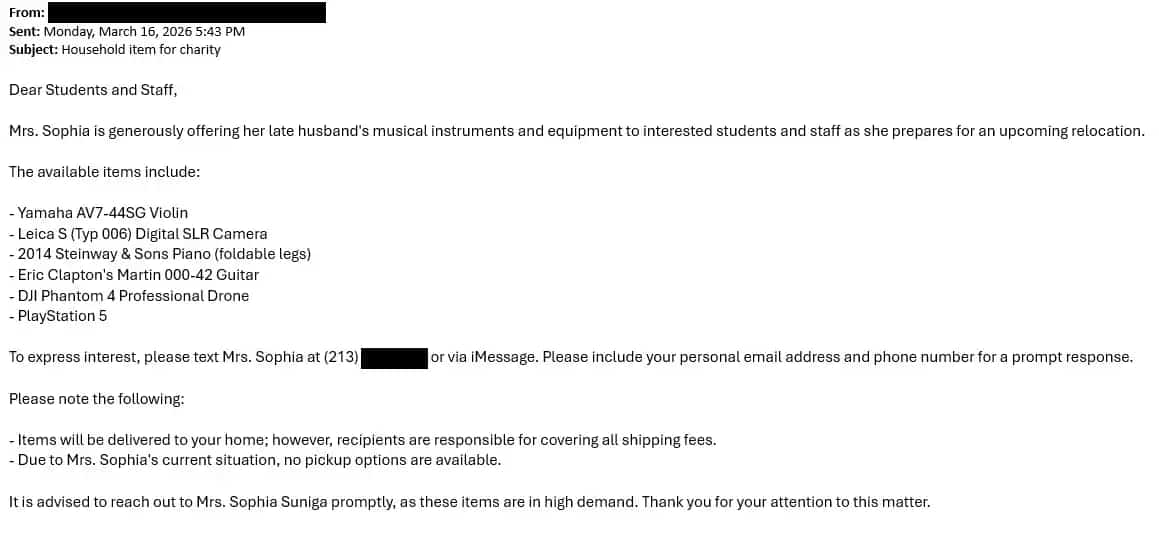Click the sentence about late husband's musical instruments
Viewport: 1159px width, 544px height.
click(x=576, y=131)
